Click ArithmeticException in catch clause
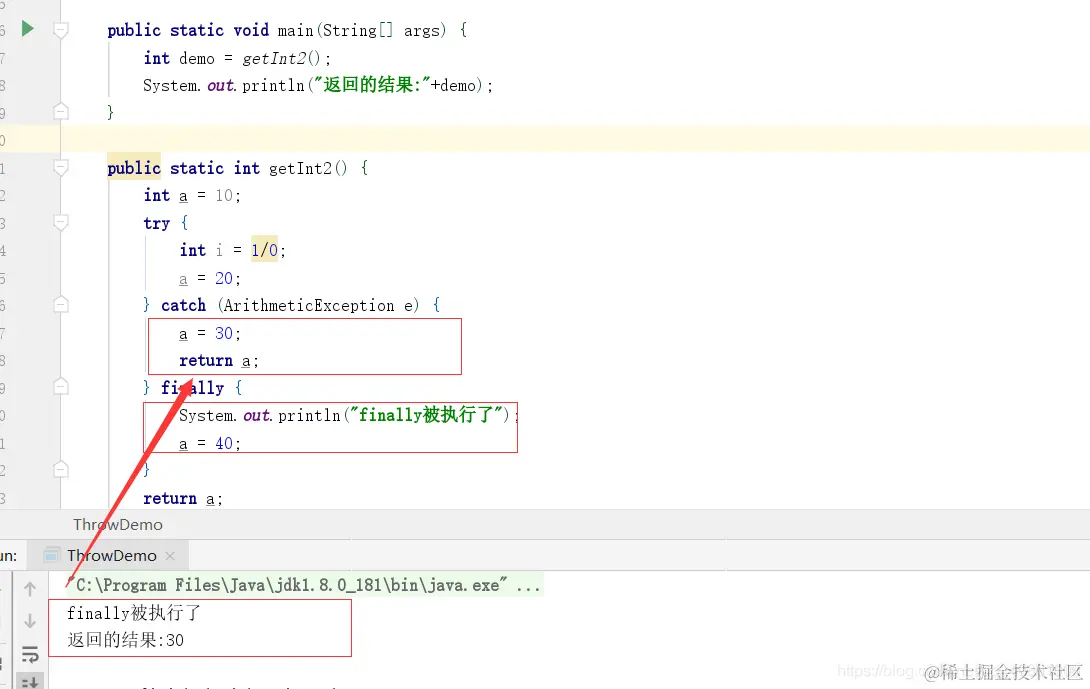This screenshot has width=1090, height=689. pyautogui.click(x=309, y=305)
